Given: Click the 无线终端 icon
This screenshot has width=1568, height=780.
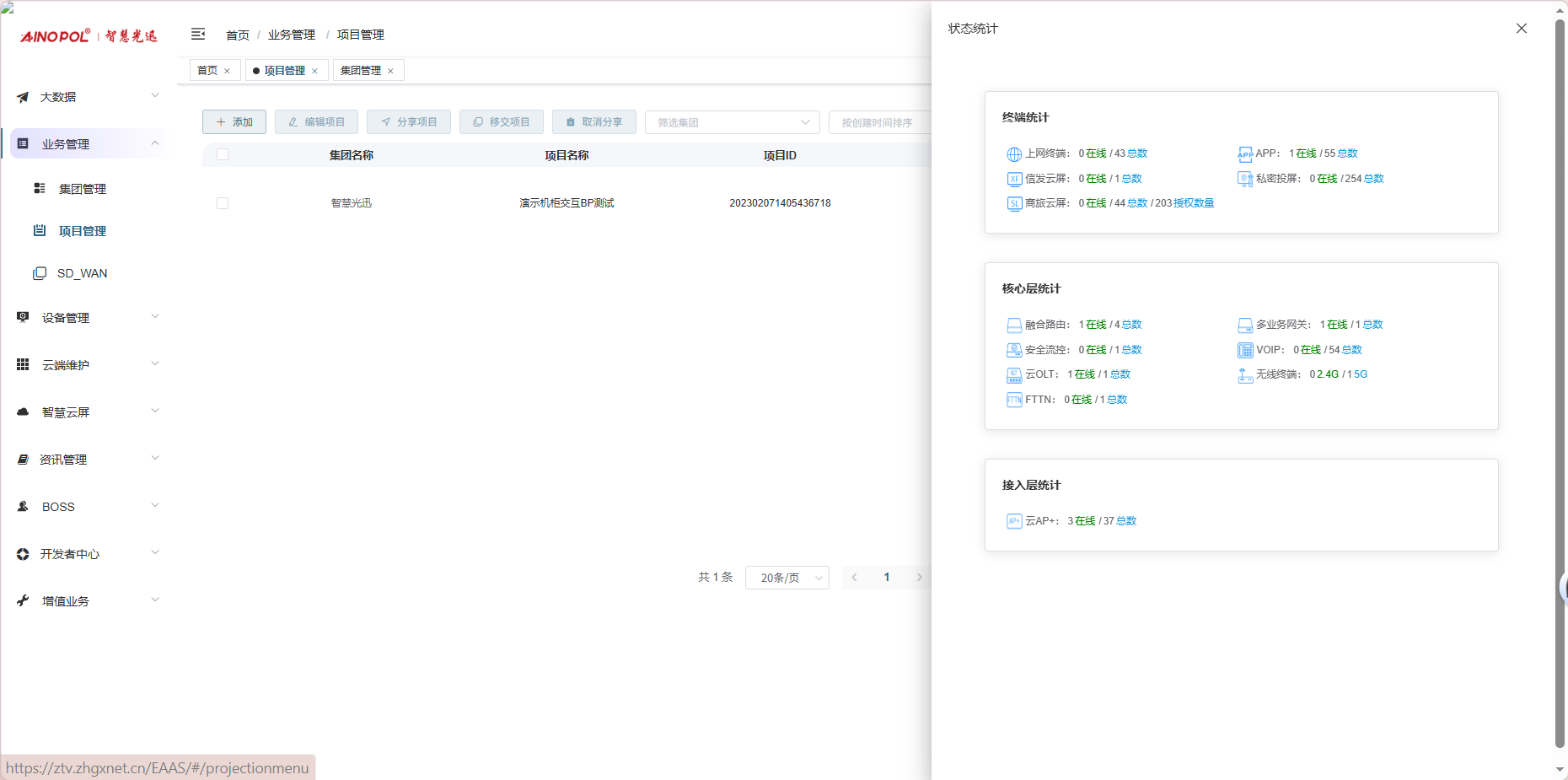Looking at the screenshot, I should tap(1244, 375).
